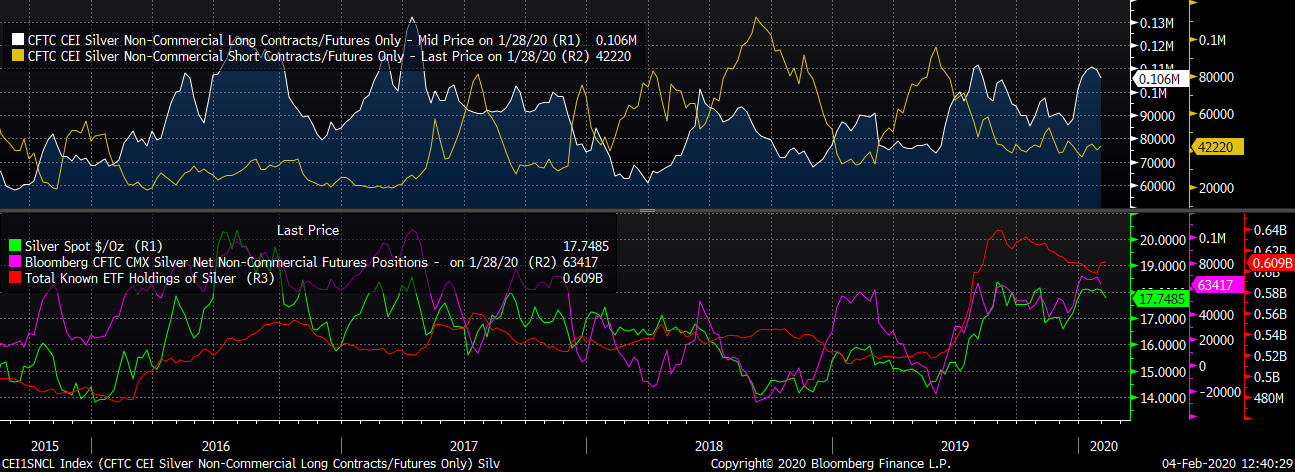Click the 19.0000 price axis label

pyautogui.click(x=1162, y=266)
